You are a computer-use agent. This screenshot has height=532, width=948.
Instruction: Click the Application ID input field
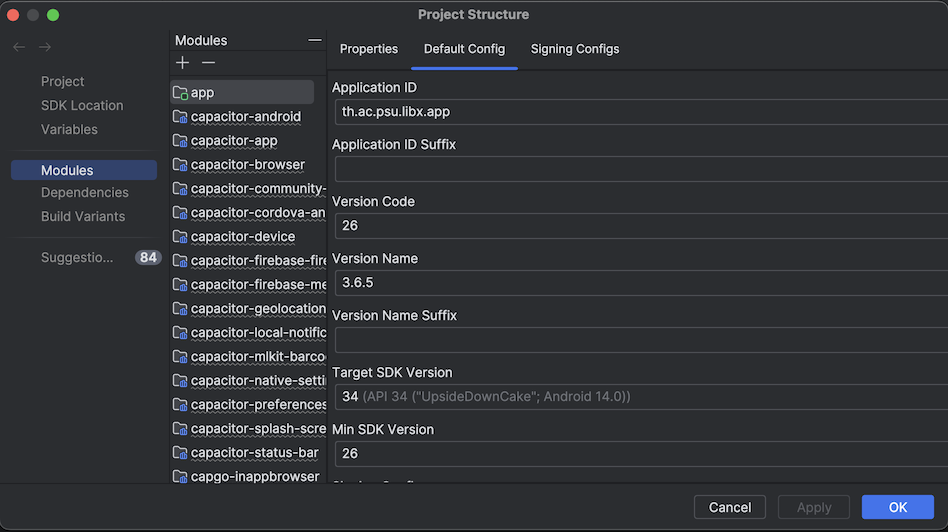click(x=640, y=112)
